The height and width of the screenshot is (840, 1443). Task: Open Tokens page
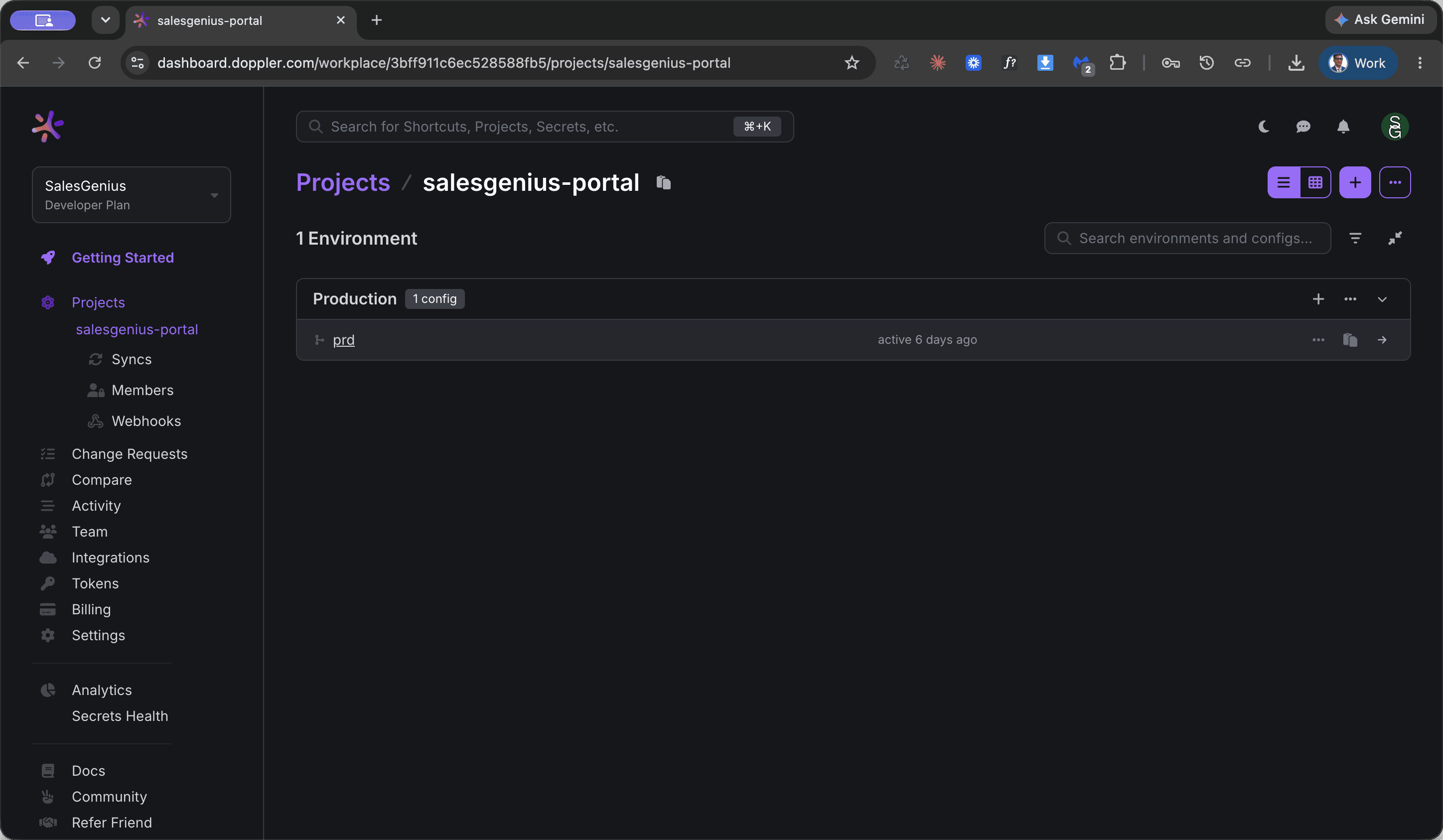coord(95,583)
